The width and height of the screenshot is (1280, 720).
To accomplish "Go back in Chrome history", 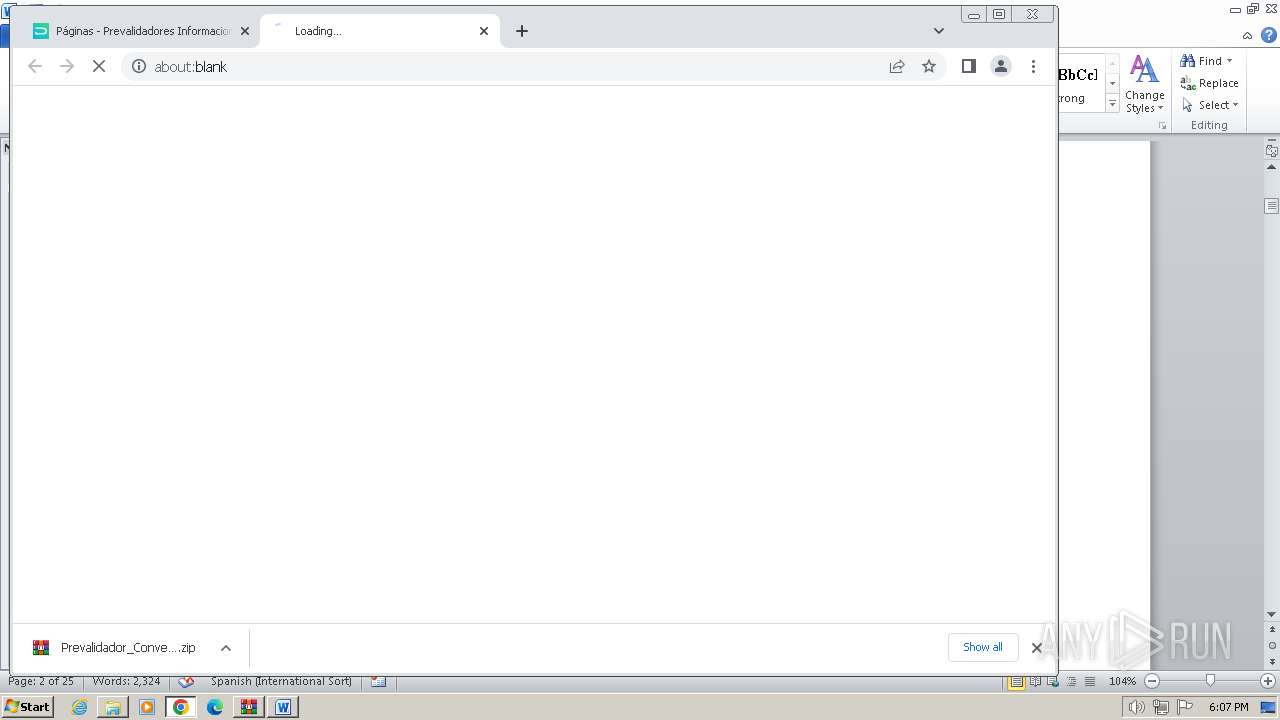I will click(x=35, y=66).
